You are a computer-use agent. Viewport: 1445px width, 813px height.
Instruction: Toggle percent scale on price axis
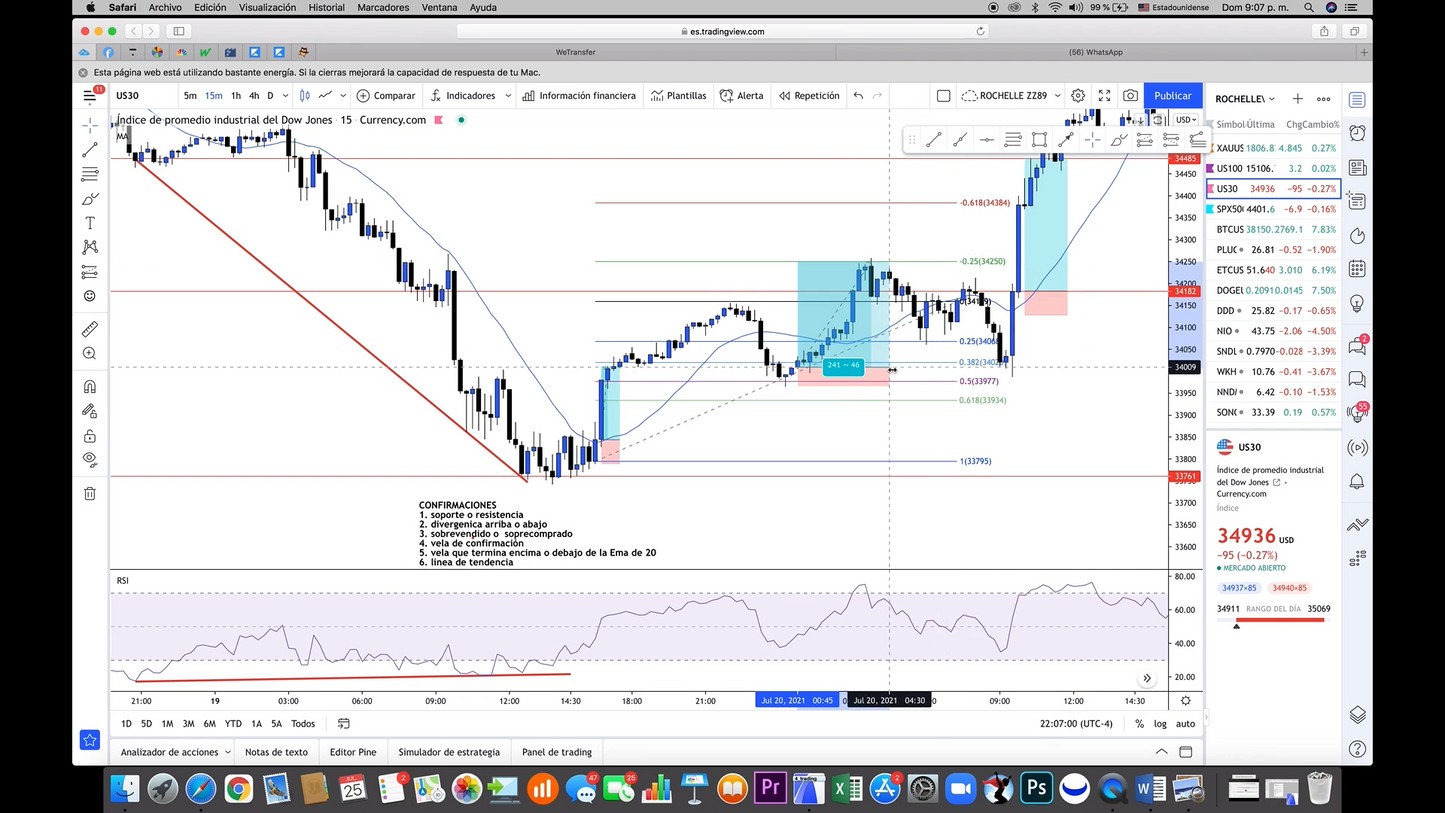click(x=1140, y=724)
